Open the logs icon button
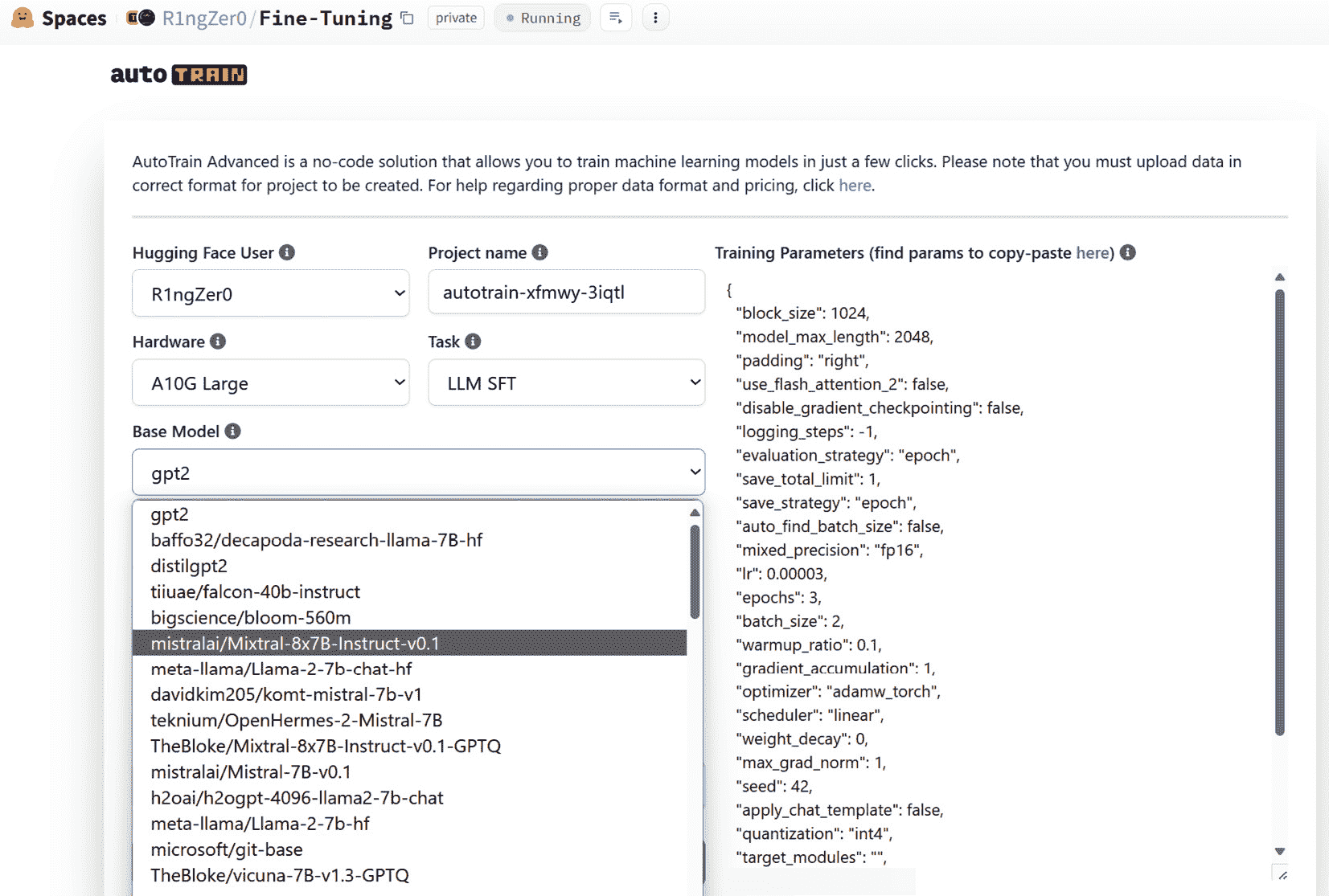1329x896 pixels. click(x=616, y=18)
